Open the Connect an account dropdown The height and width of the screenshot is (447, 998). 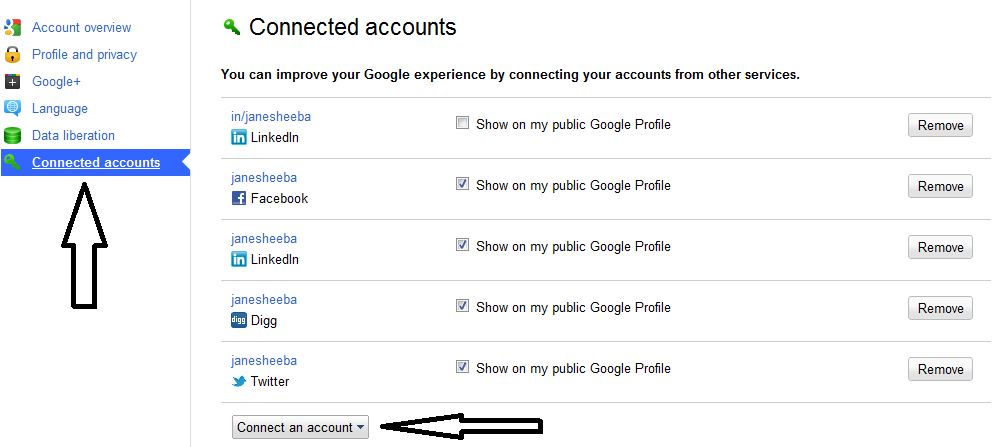300,427
